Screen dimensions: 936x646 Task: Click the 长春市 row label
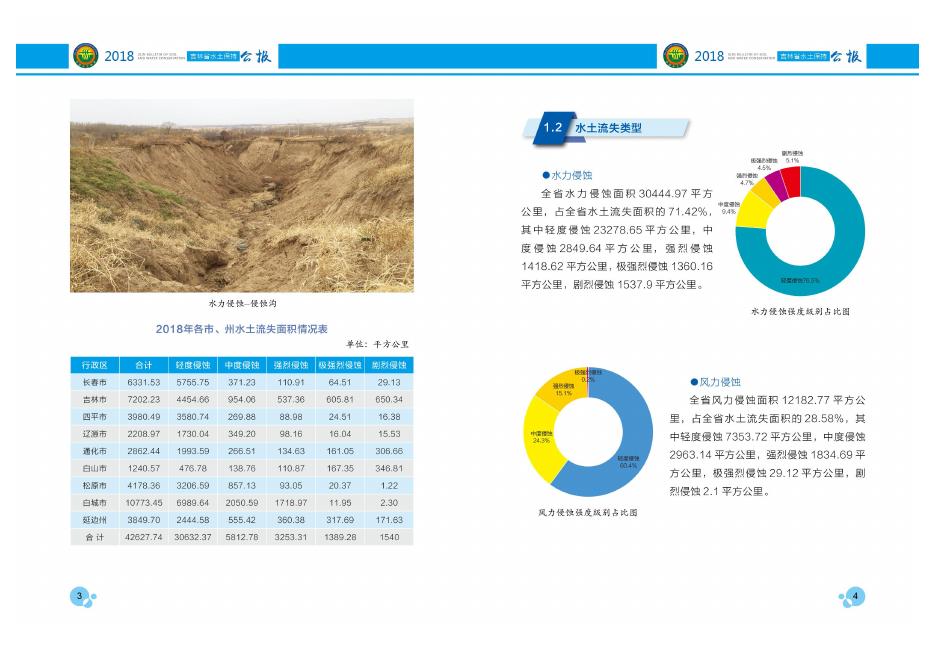[94, 382]
